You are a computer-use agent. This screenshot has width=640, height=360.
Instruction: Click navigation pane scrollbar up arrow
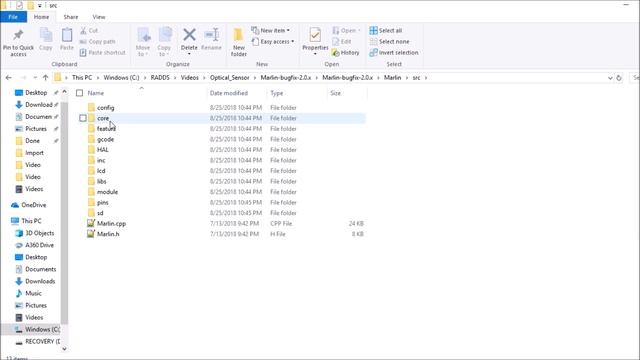coord(64,92)
